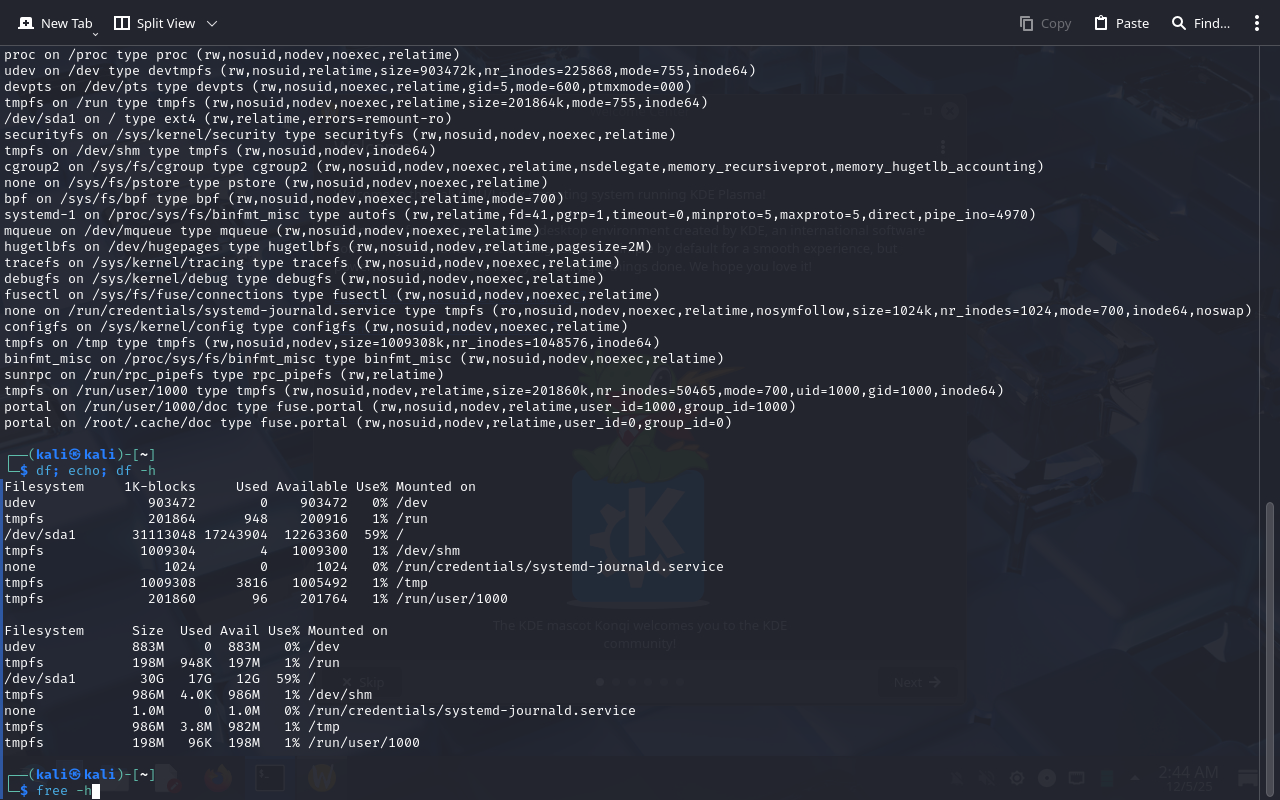Image resolution: width=1280 pixels, height=800 pixels.
Task: Expand the New Tab profile dropdown arrow
Action: point(95,33)
